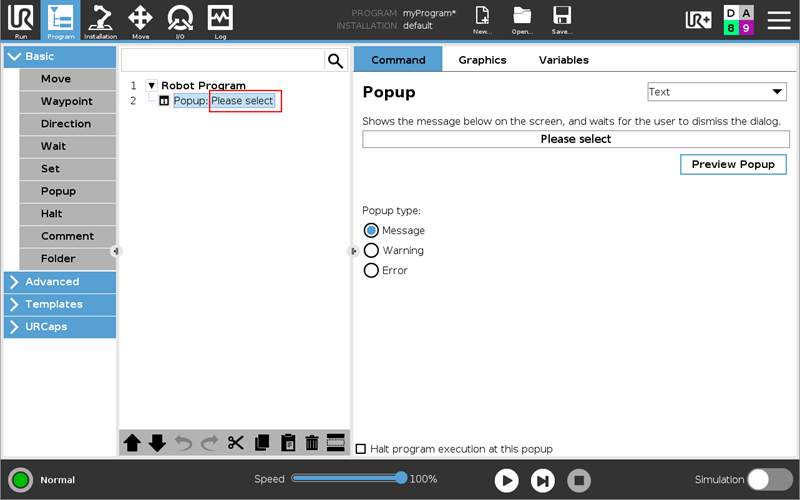Screen dimensions: 800x500
Task: Enable halt program execution checkbox
Action: [361, 449]
